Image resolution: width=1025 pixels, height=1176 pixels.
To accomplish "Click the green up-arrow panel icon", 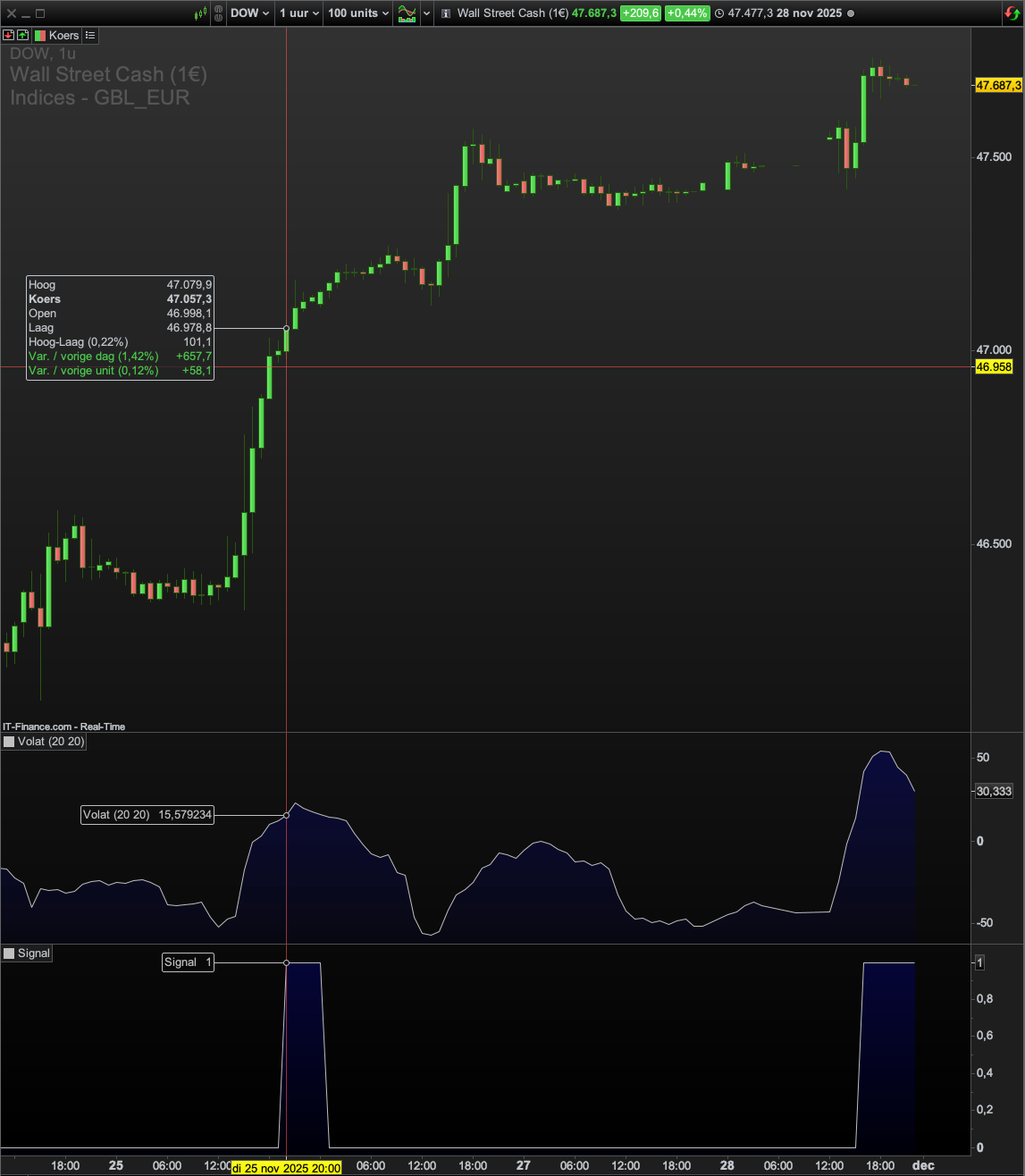I will [22, 36].
